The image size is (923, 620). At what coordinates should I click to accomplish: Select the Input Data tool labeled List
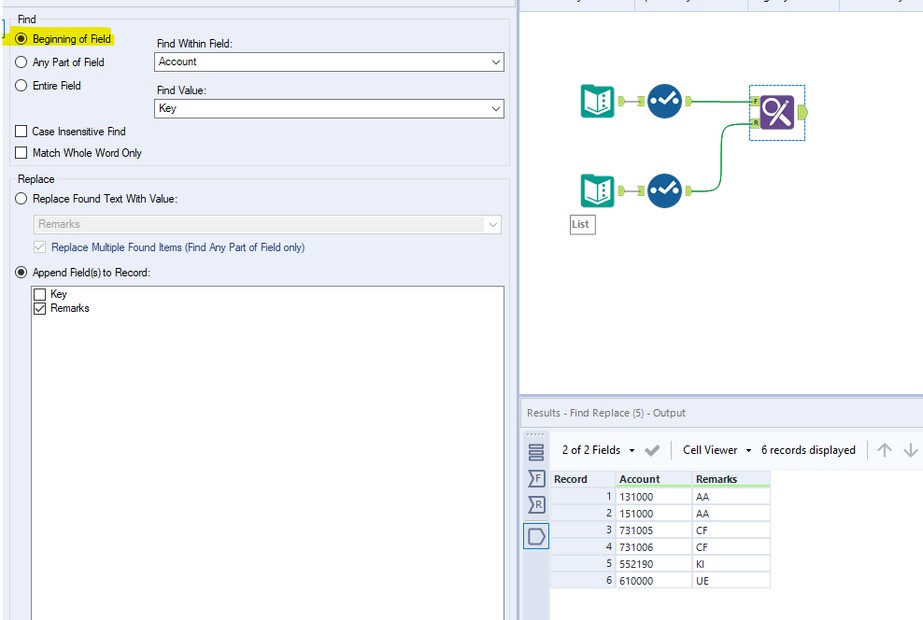click(x=597, y=191)
